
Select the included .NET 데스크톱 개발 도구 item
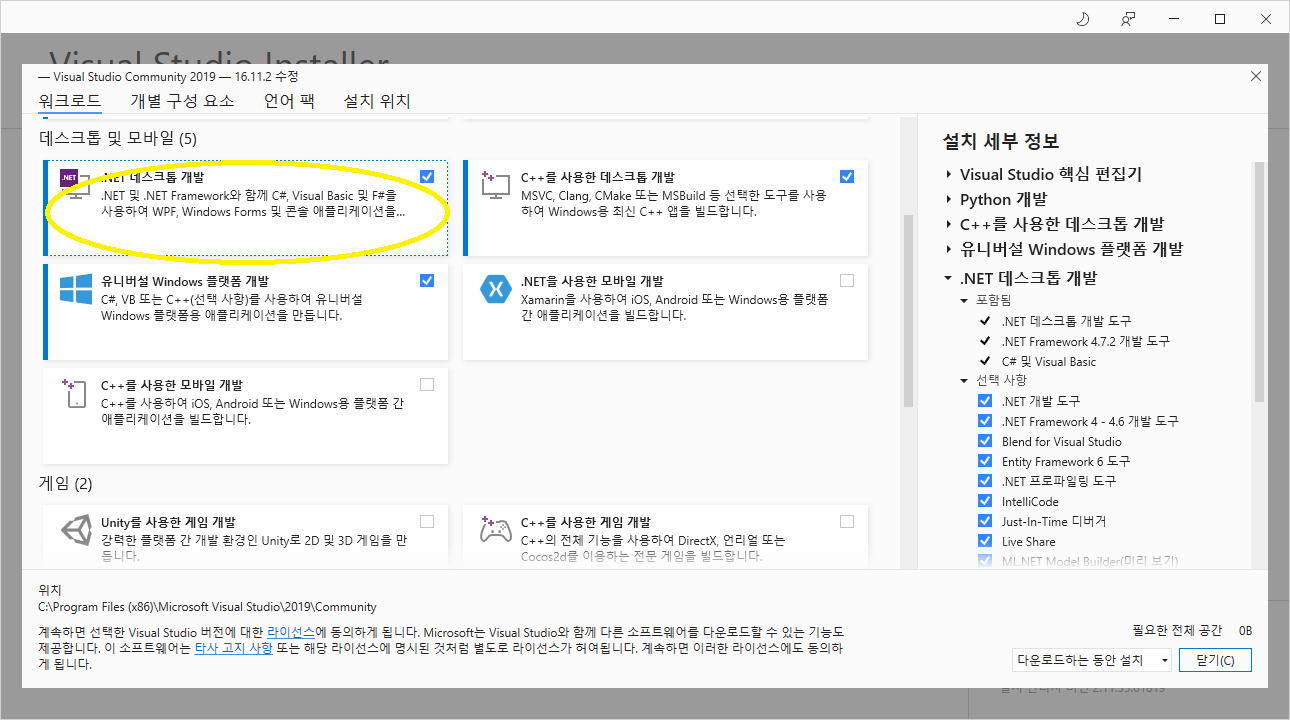coord(1067,321)
